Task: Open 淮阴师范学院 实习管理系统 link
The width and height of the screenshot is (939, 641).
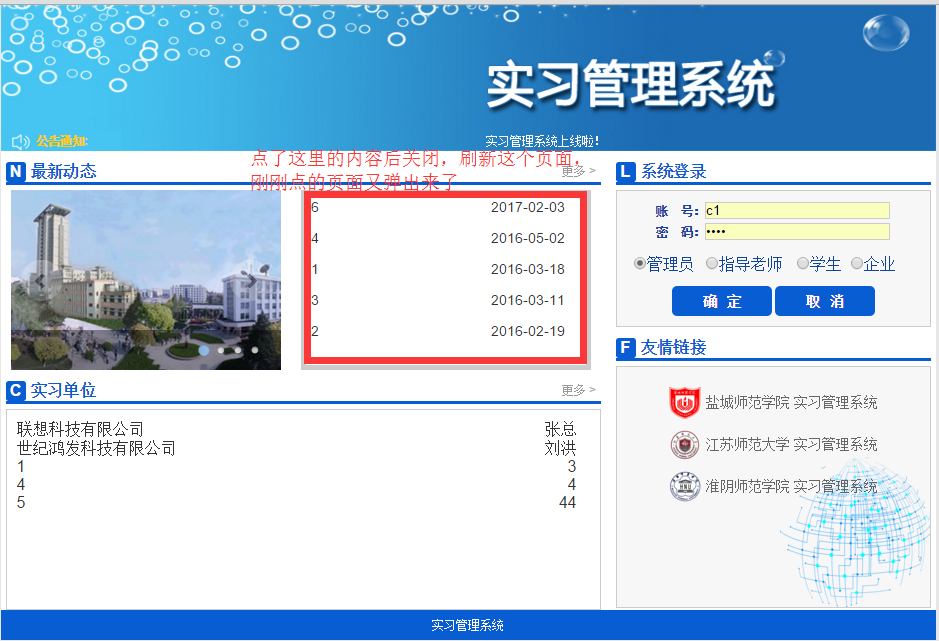Action: coord(791,486)
